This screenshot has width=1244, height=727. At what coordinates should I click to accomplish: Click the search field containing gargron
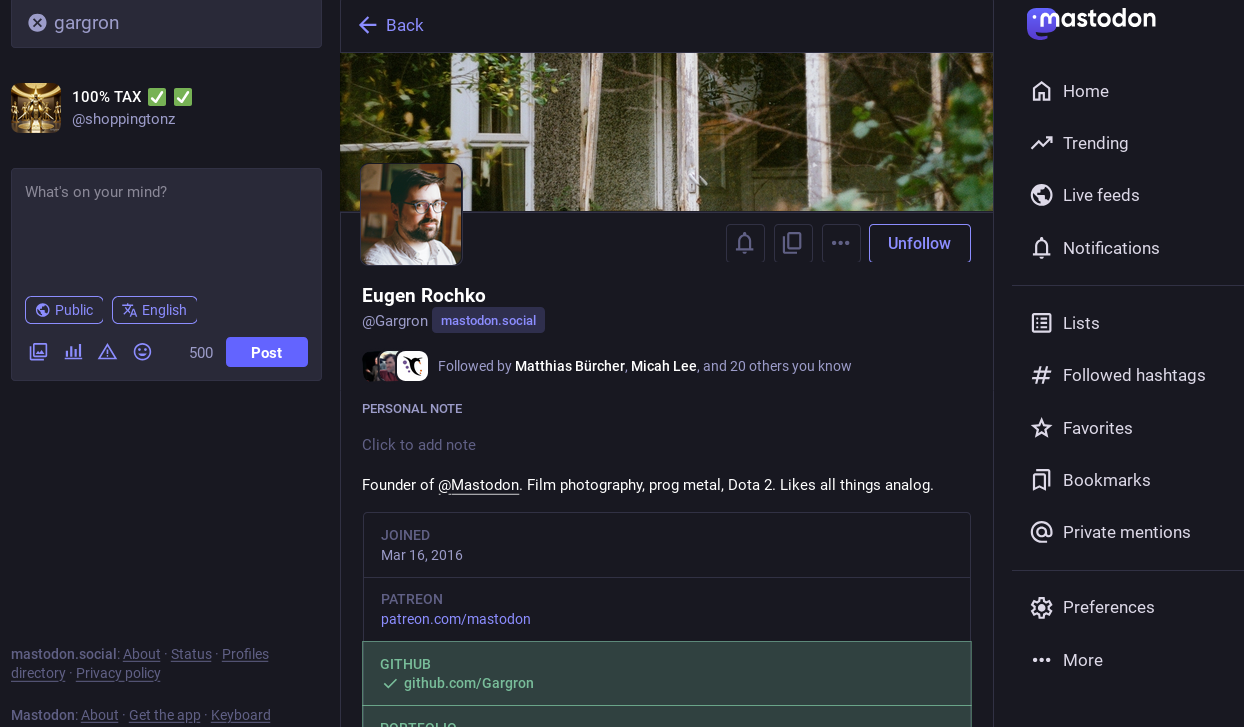(166, 23)
